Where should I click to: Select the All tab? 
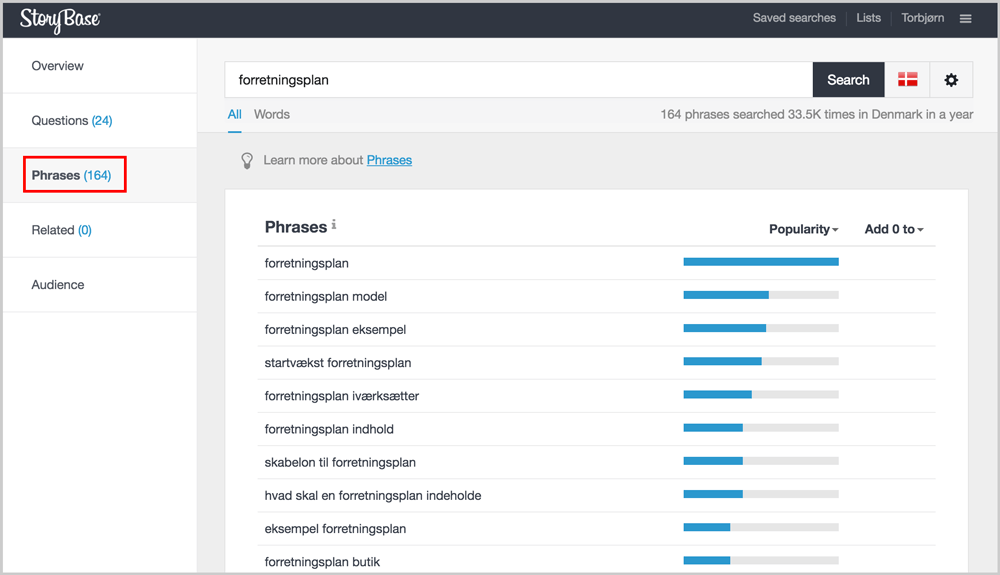[x=235, y=115]
